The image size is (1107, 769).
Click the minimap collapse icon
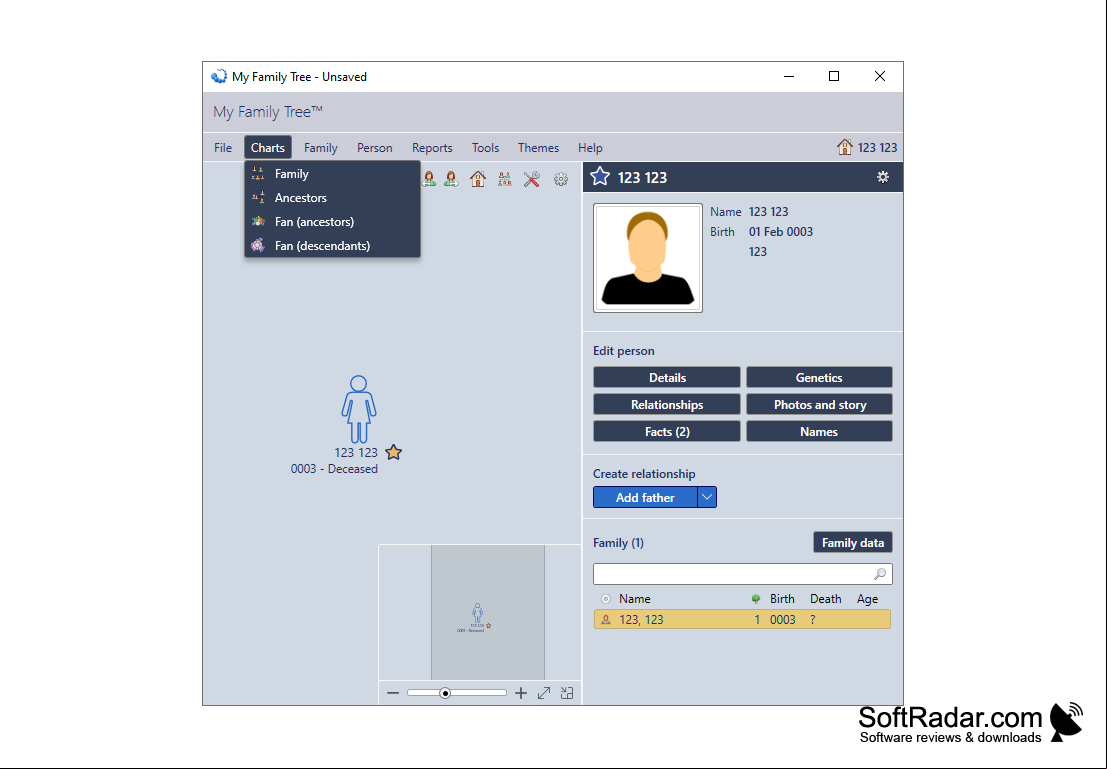pos(567,693)
